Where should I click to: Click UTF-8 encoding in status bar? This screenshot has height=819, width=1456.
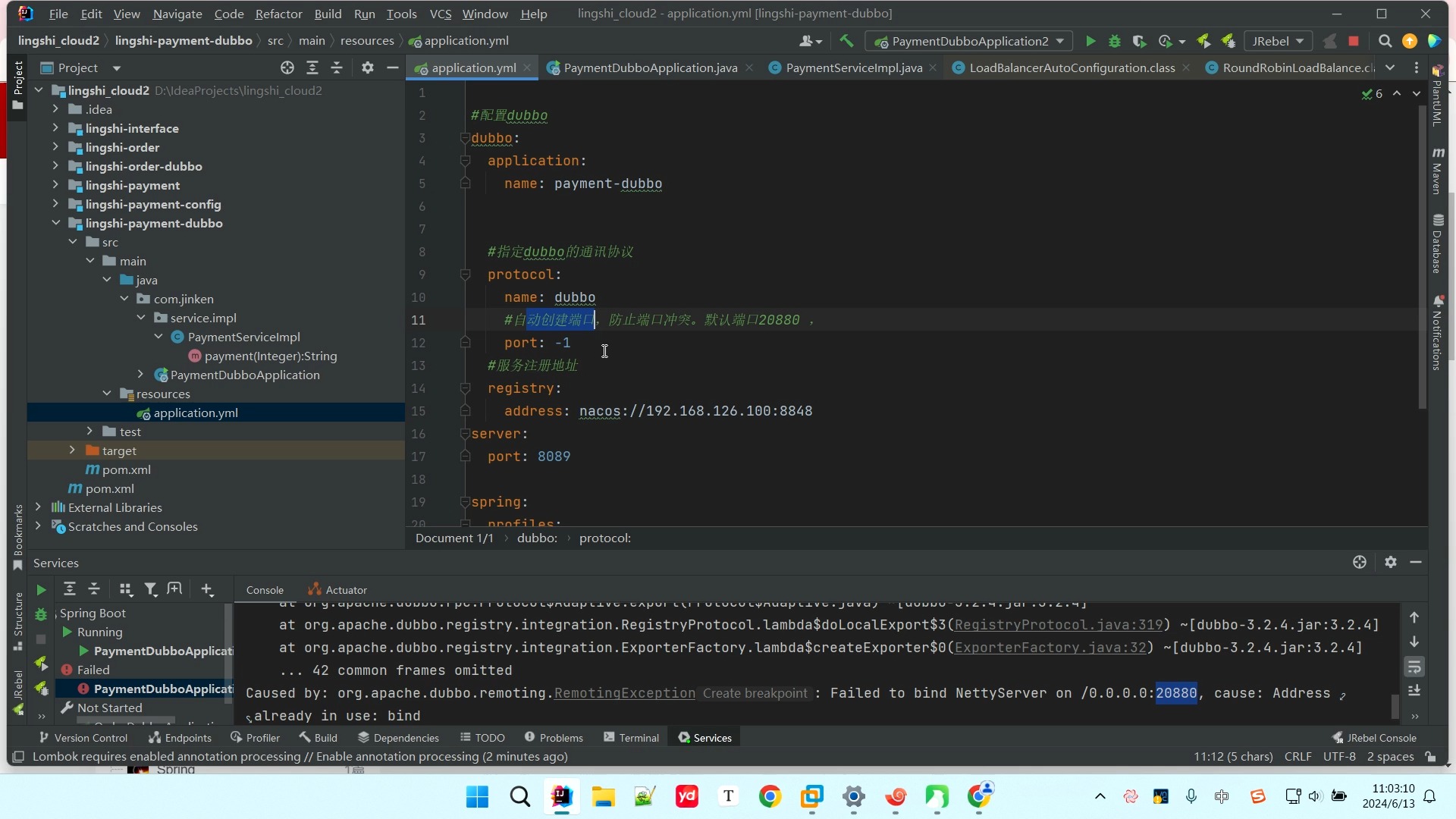click(1339, 757)
